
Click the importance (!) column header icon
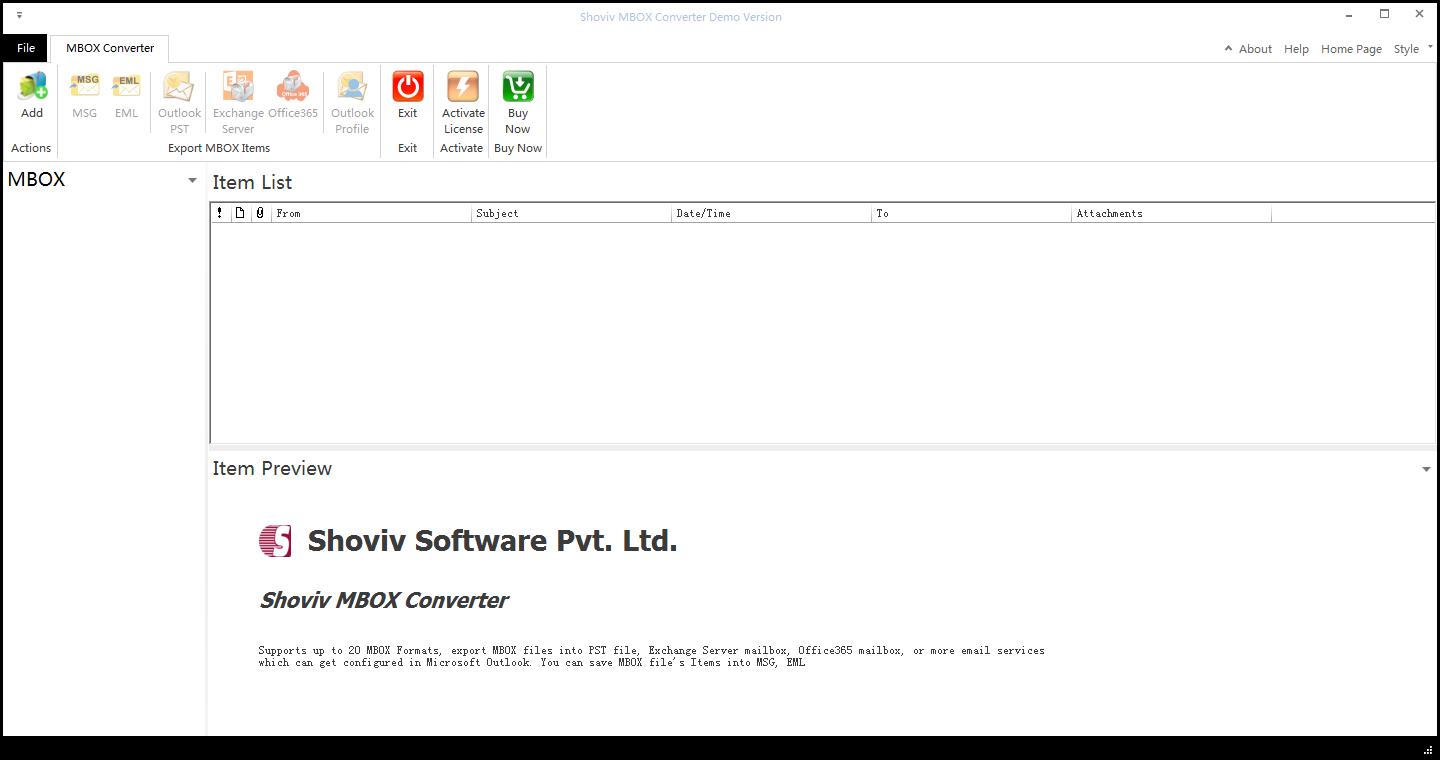(x=220, y=213)
